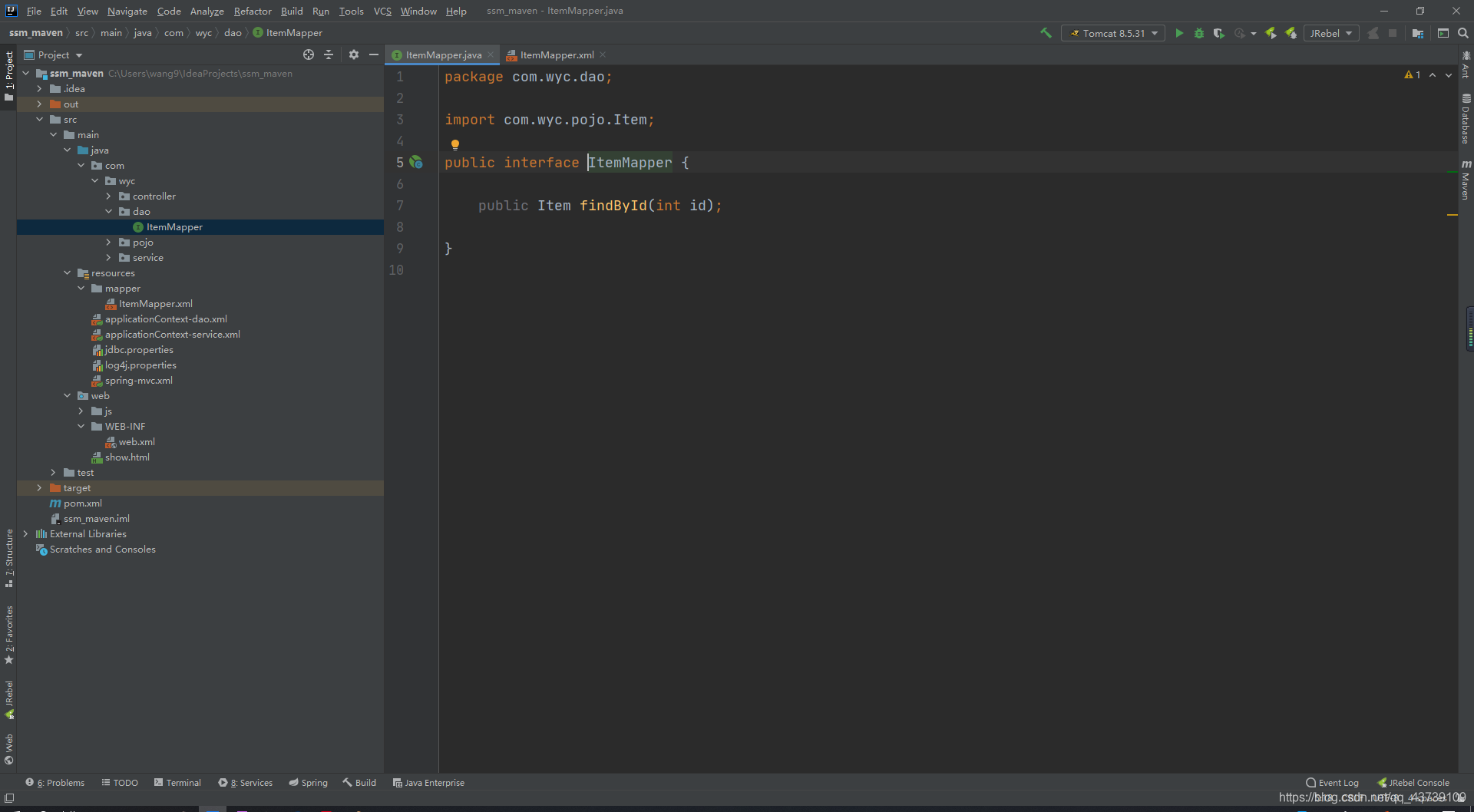Viewport: 1474px width, 812px height.
Task: Expand the out folder
Action: click(39, 104)
